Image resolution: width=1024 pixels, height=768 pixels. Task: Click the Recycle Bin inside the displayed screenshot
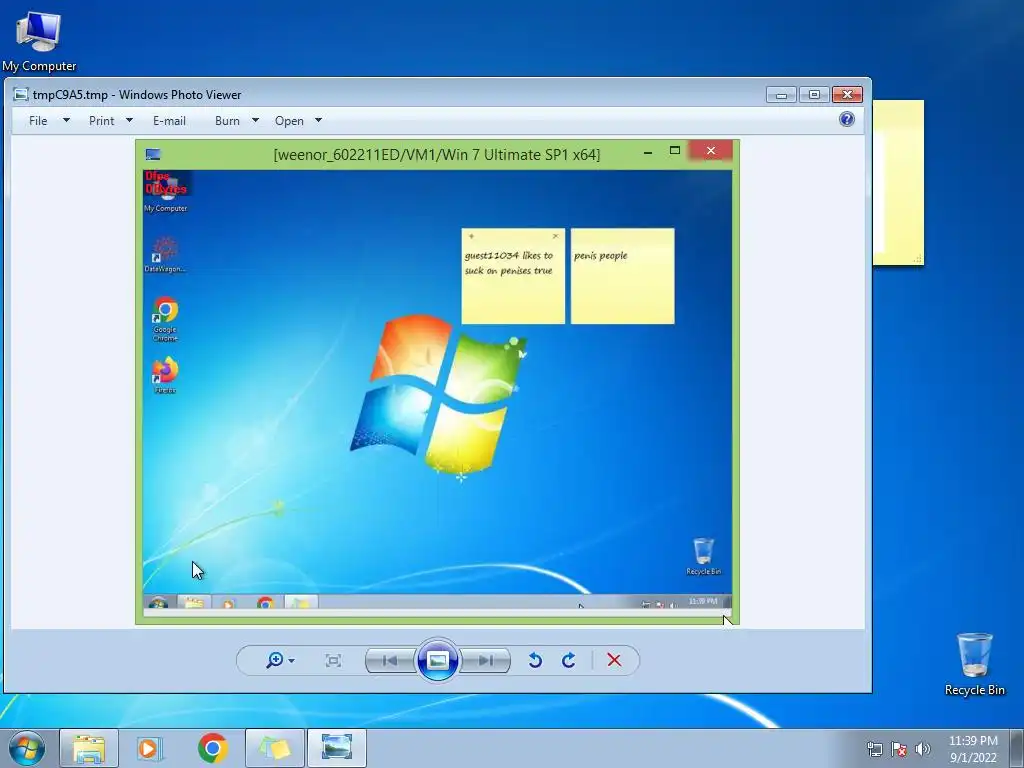(703, 556)
